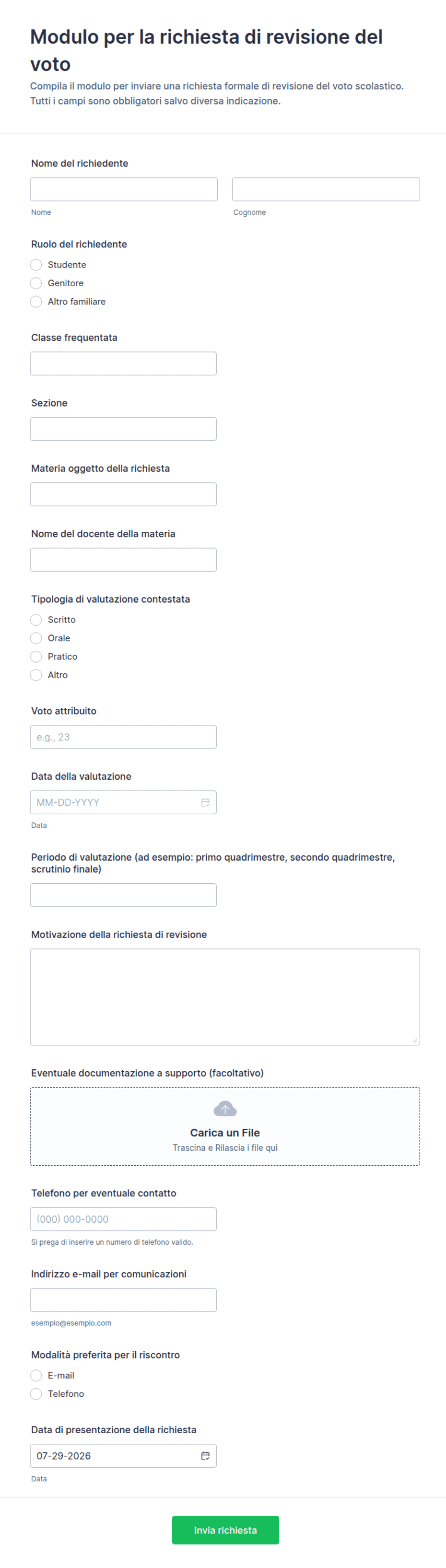
Task: Open calendar icon for Data della valutazione
Action: coord(205,802)
